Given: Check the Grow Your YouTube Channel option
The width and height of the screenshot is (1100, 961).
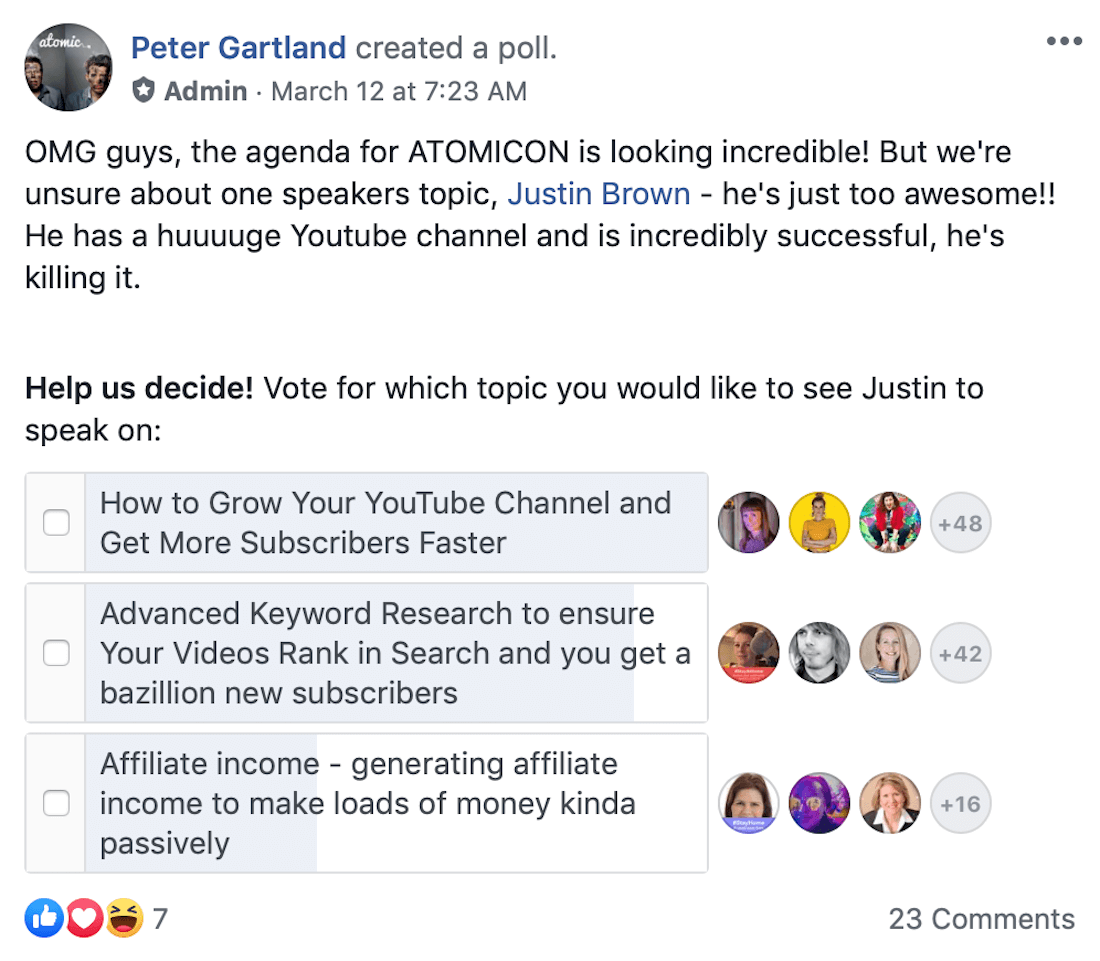Looking at the screenshot, I should click(56, 523).
